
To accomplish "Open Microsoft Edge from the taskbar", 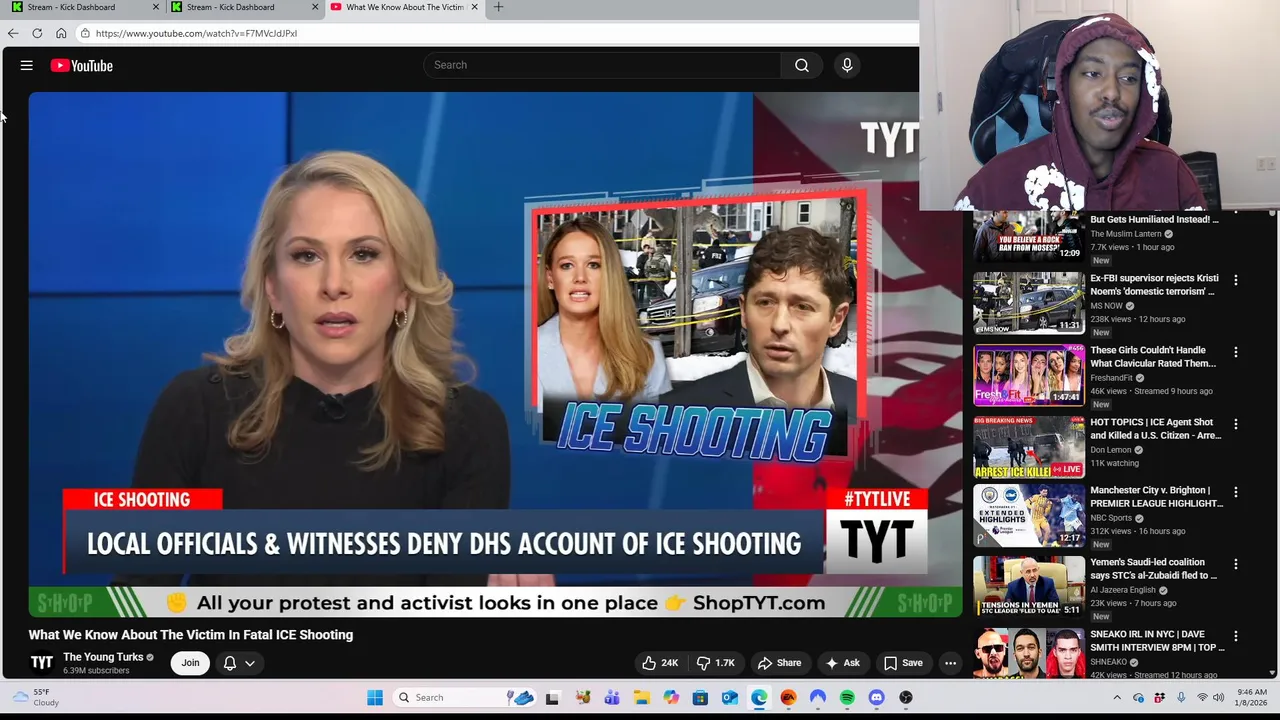I will pos(759,698).
